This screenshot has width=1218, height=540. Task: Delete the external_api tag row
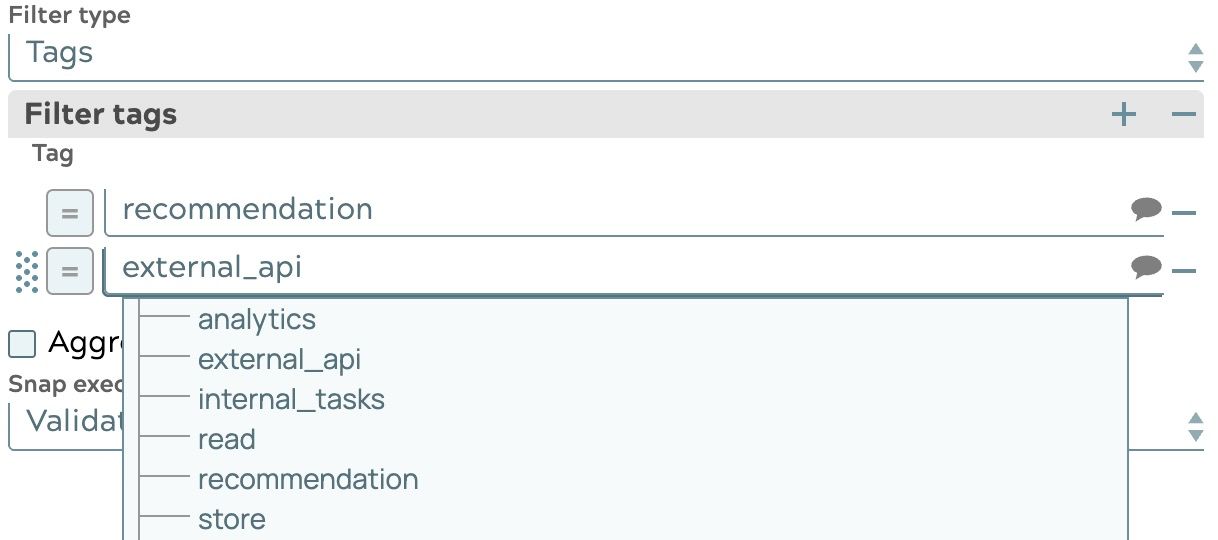click(1184, 271)
